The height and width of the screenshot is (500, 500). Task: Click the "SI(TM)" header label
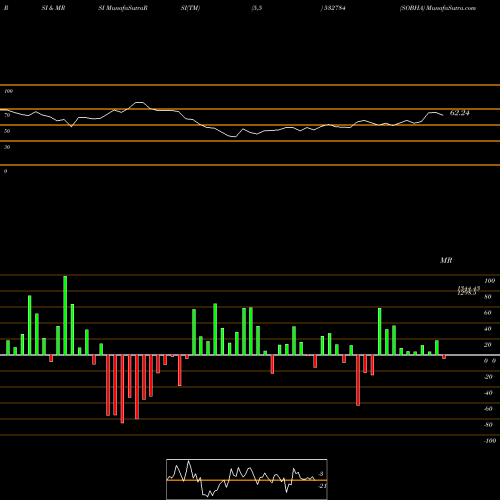click(190, 8)
